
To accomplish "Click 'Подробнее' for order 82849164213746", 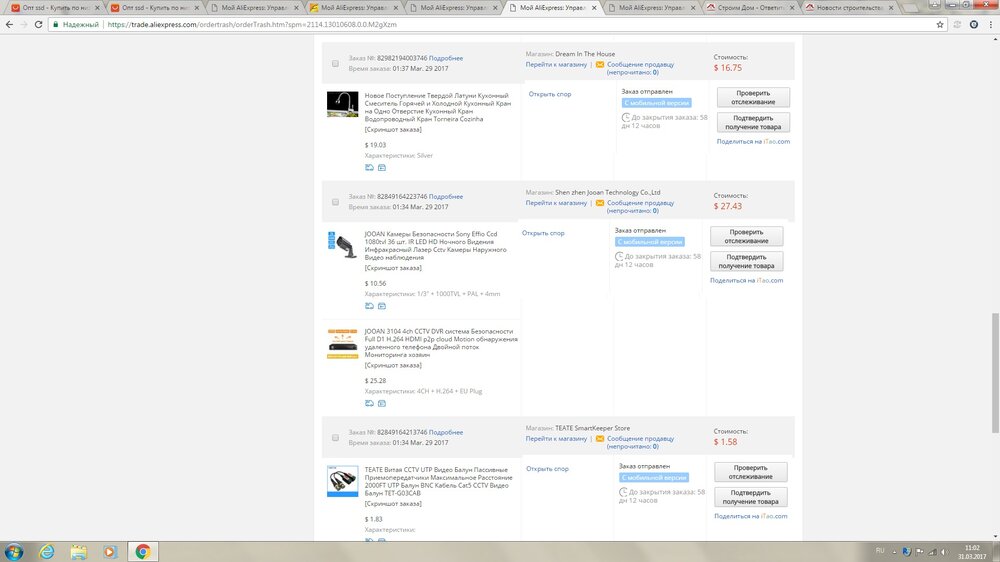I will pyautogui.click(x=446, y=433).
